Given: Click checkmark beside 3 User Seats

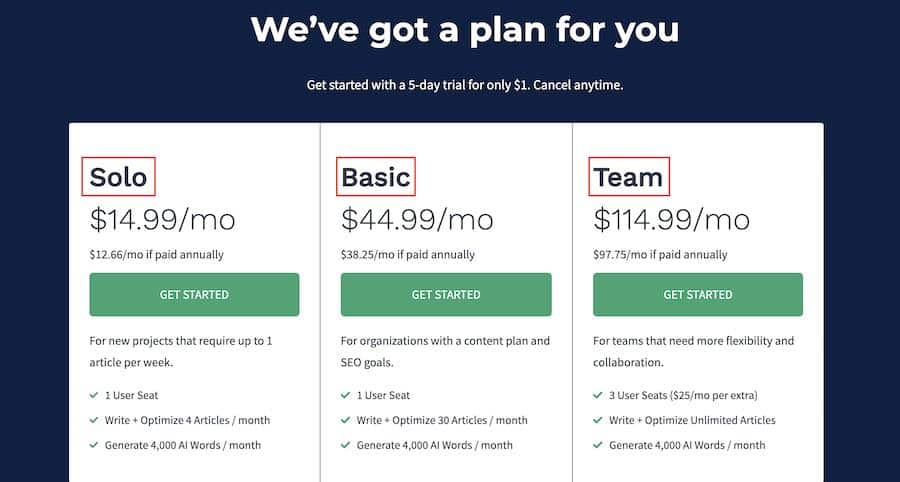Looking at the screenshot, I should point(598,395).
